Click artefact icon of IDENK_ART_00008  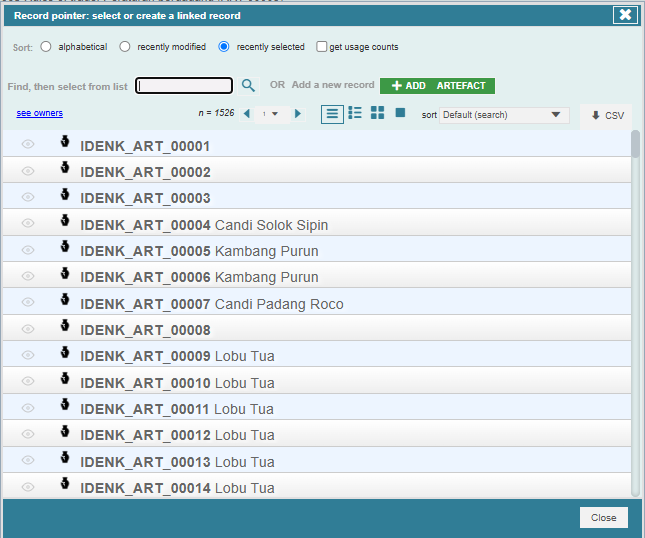65,325
